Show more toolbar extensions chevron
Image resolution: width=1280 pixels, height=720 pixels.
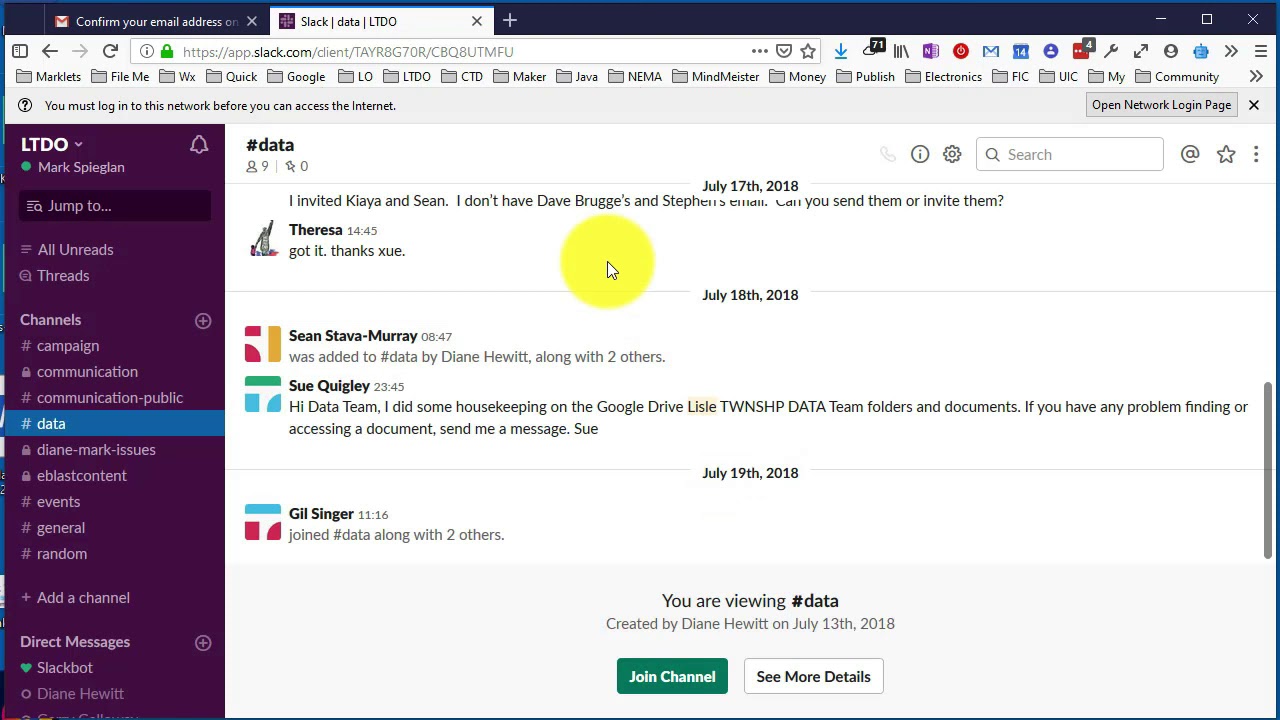coord(1231,51)
